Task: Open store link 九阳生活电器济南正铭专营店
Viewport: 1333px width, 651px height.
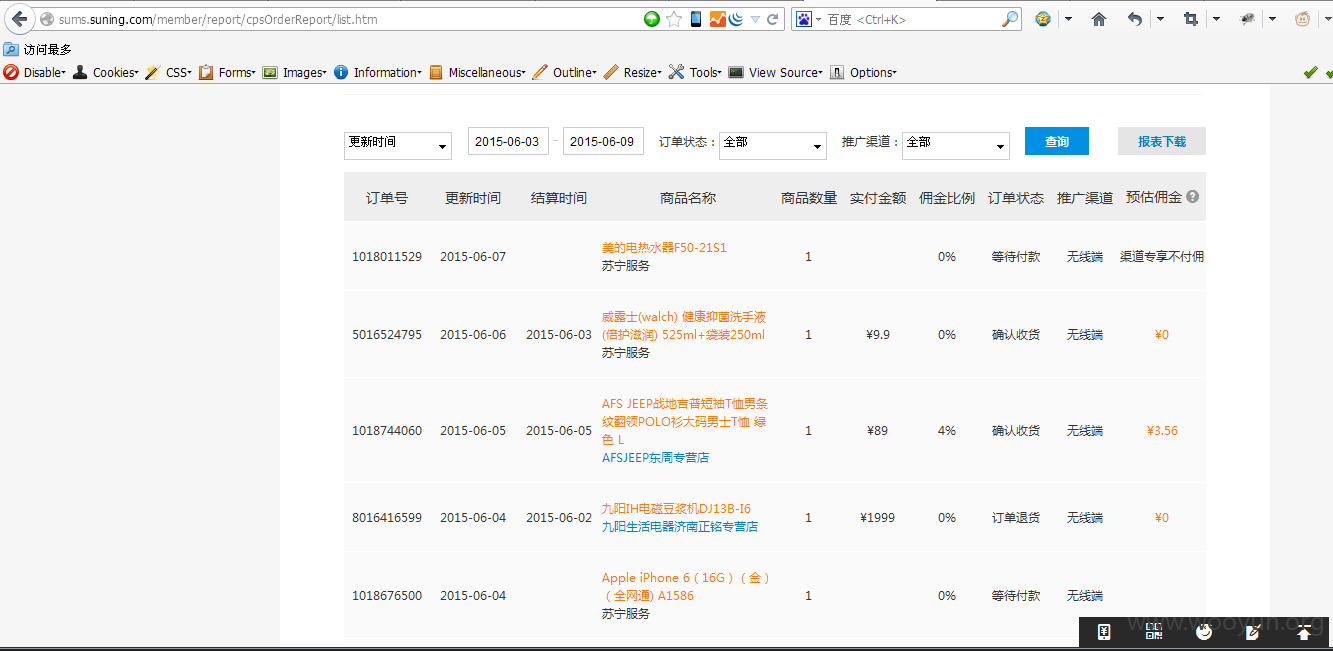Action: point(680,526)
